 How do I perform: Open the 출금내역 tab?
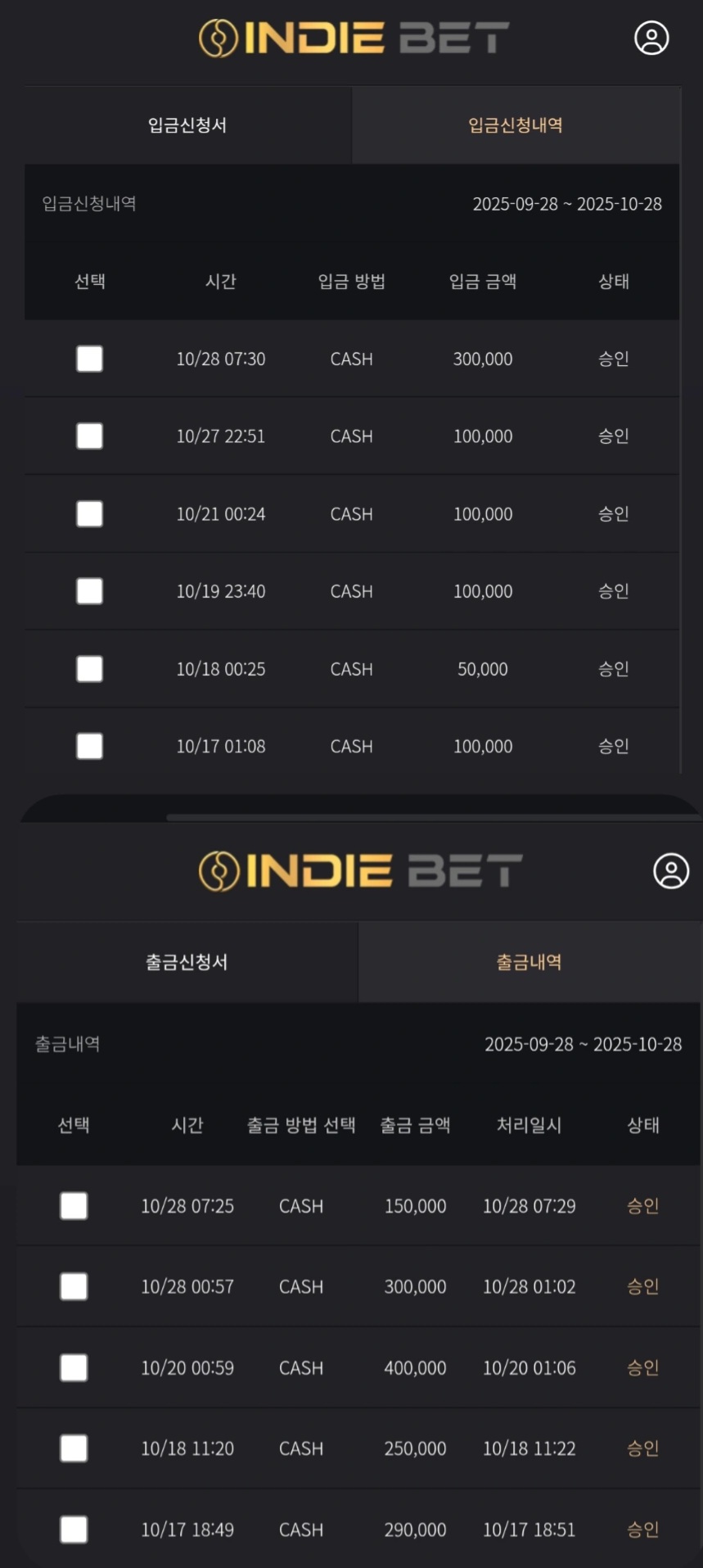[x=530, y=962]
